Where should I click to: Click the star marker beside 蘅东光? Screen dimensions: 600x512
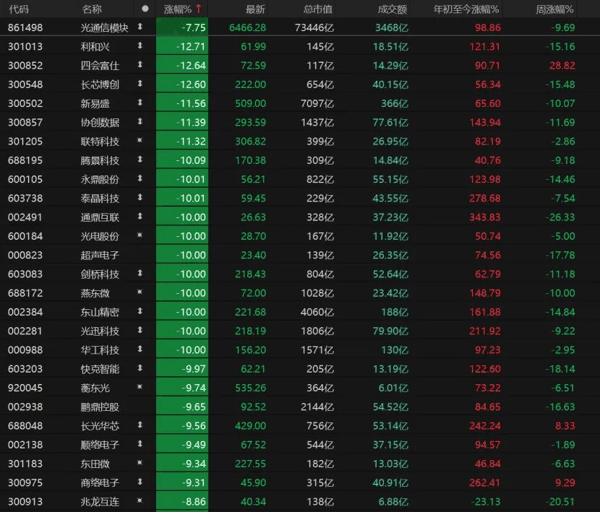pyautogui.click(x=140, y=387)
